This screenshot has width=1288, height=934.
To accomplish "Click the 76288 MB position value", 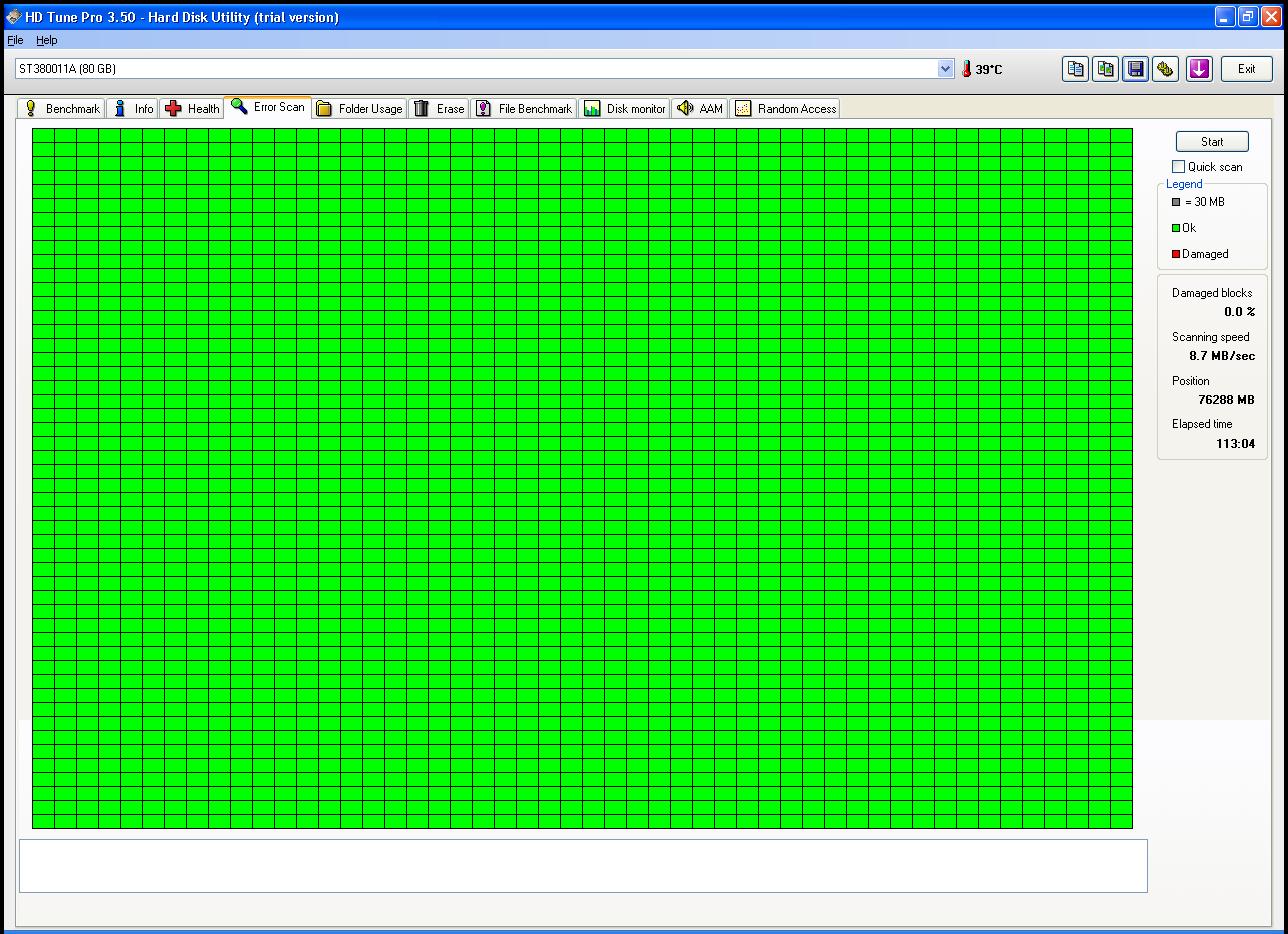I will click(x=1226, y=400).
